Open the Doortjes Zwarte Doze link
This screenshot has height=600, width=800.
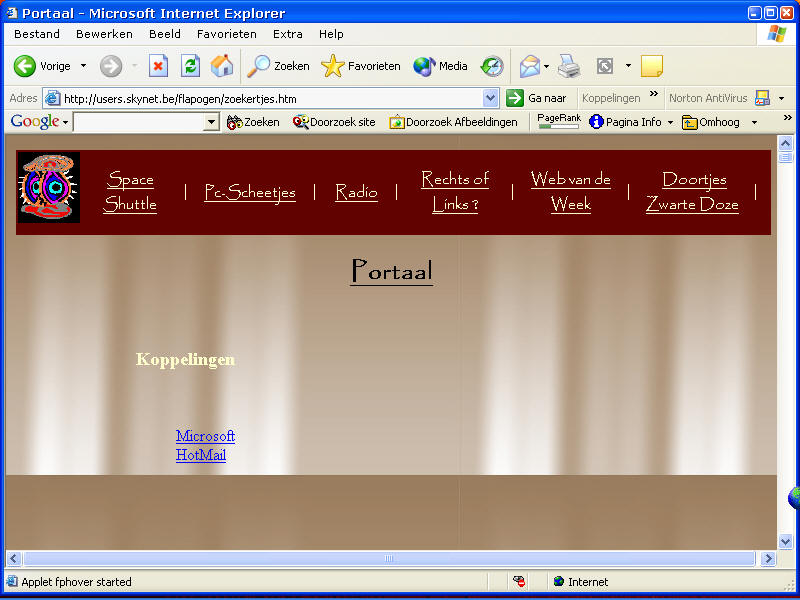692,192
